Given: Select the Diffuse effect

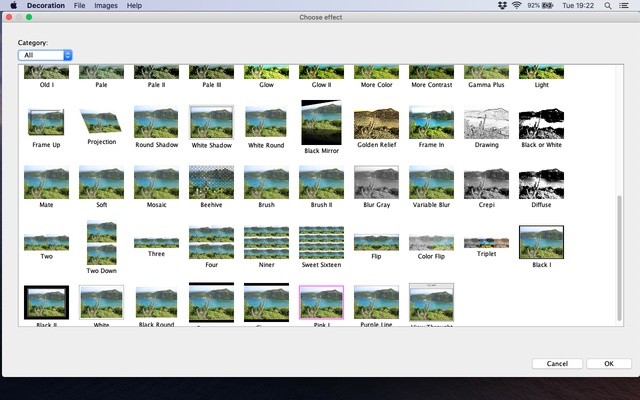Looking at the screenshot, I should (x=541, y=182).
